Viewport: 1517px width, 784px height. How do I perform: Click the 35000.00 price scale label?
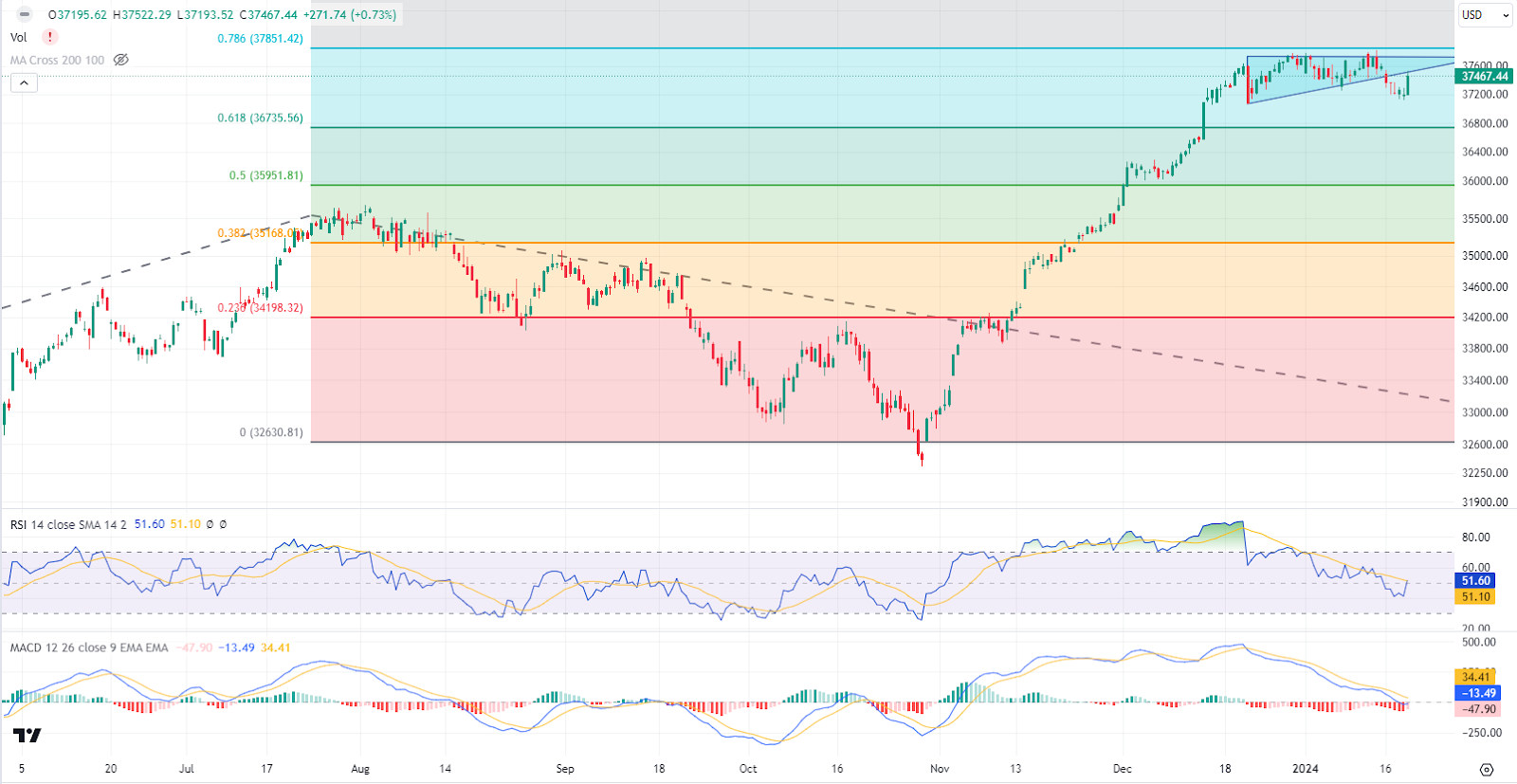coord(1485,256)
